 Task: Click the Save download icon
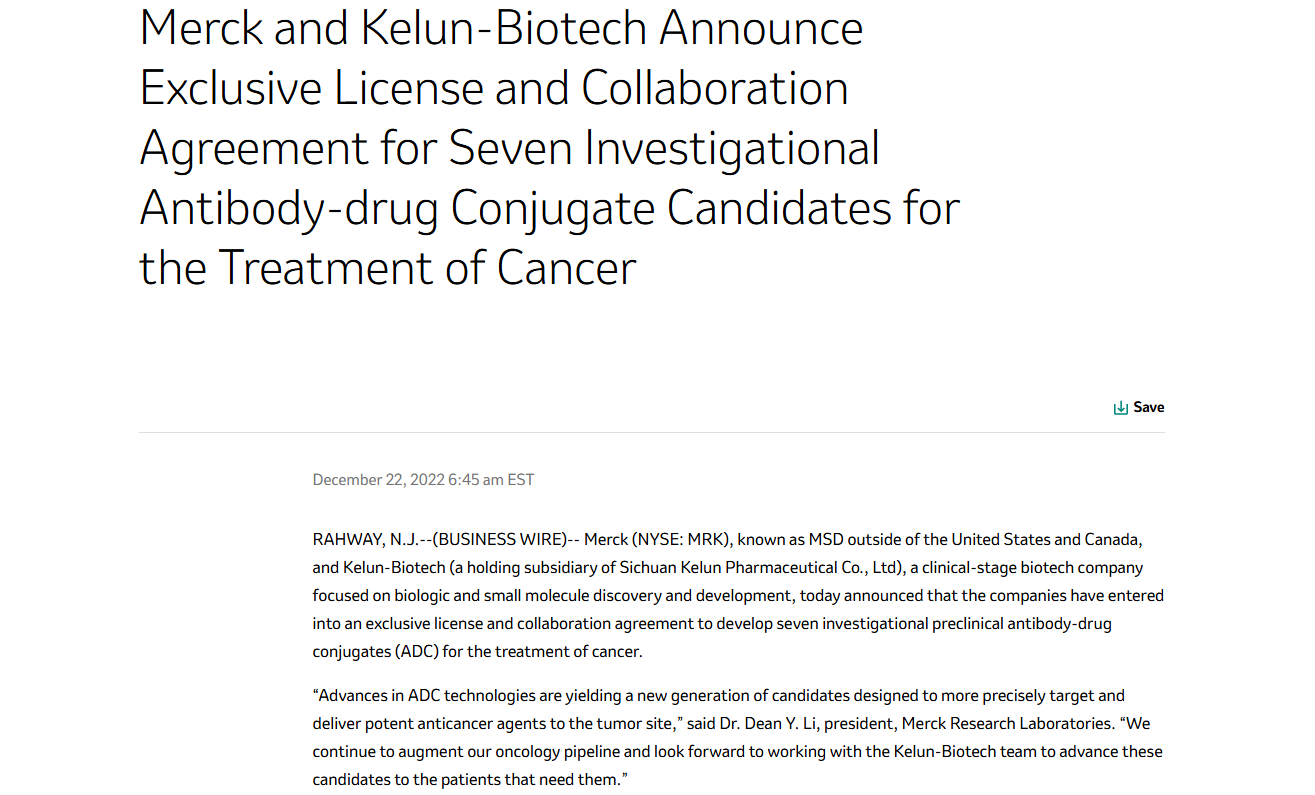[x=1121, y=407]
